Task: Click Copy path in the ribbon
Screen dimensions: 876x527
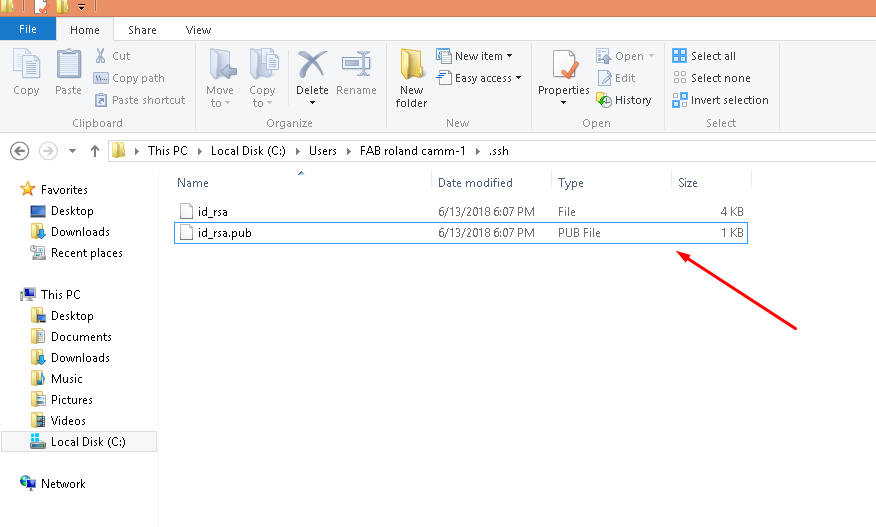Action: tap(129, 78)
